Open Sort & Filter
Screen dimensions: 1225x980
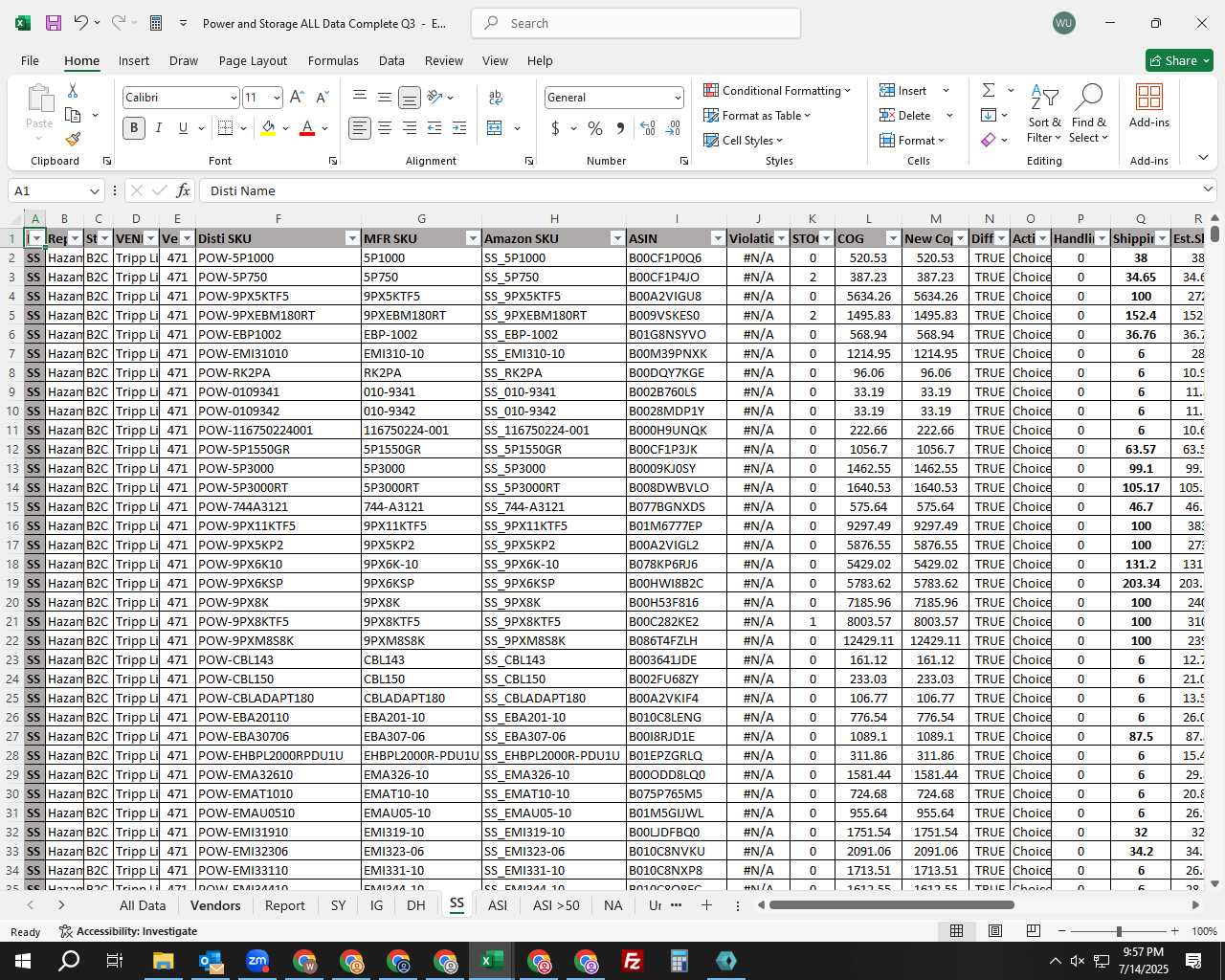1044,113
